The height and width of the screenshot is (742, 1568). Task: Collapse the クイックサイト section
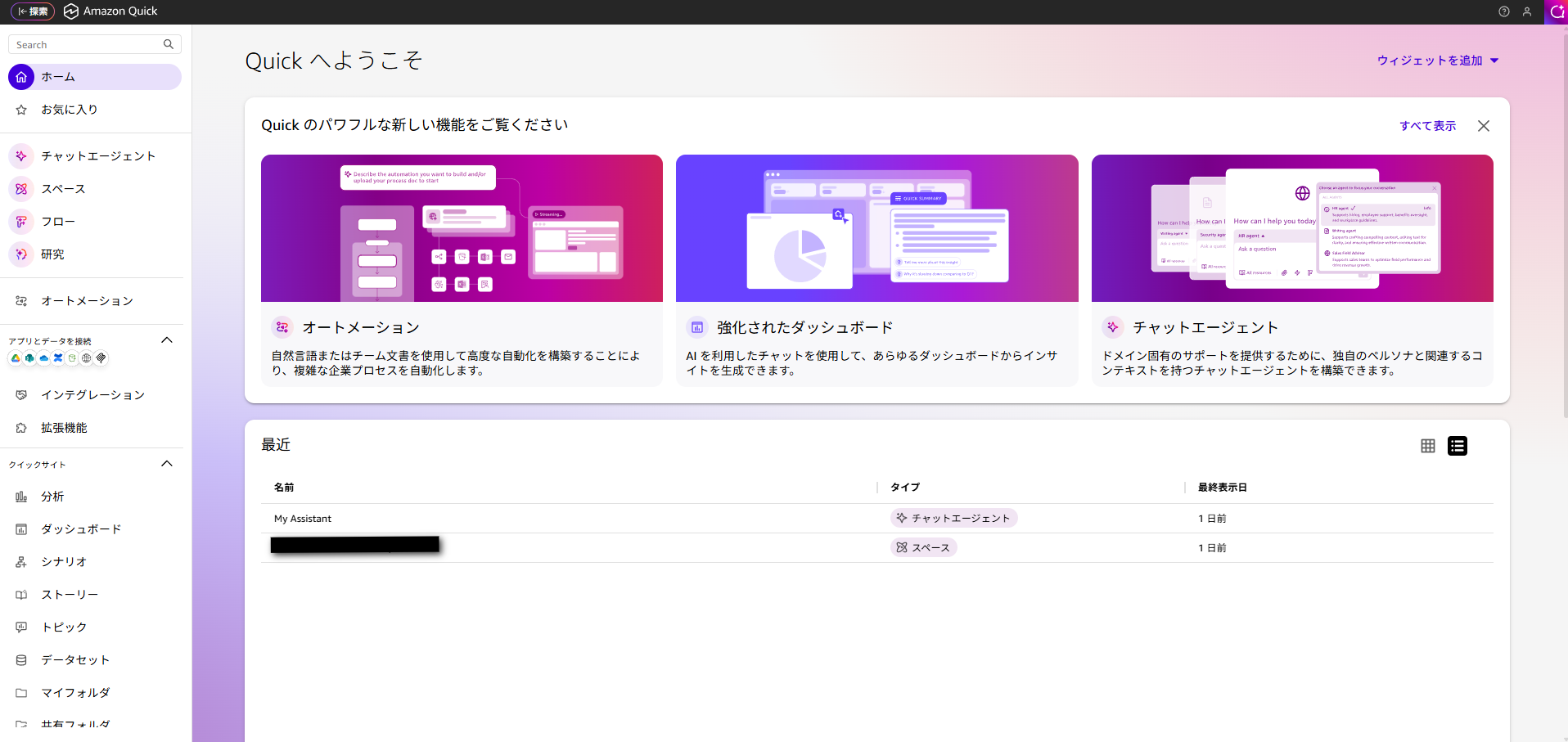point(167,464)
